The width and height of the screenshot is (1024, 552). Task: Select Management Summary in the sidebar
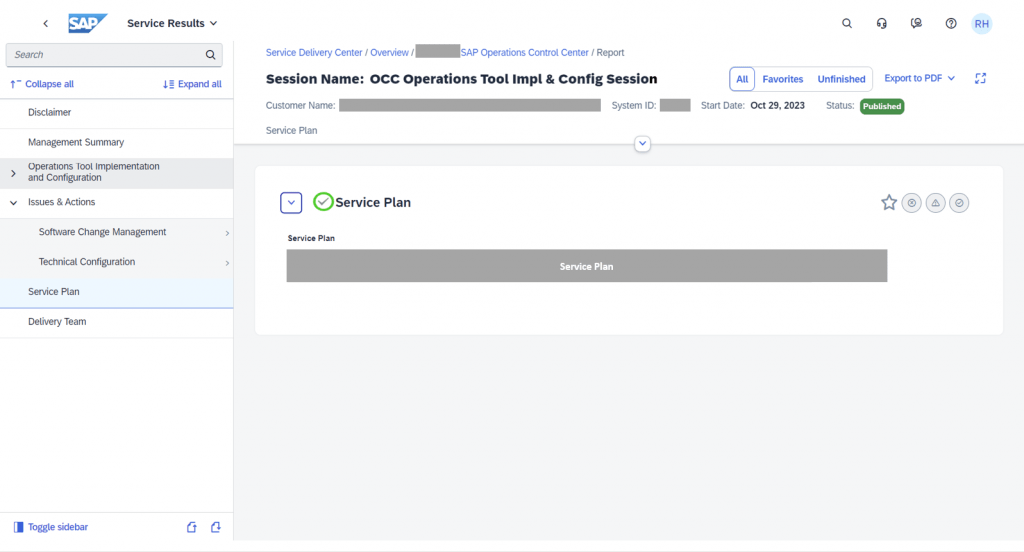pyautogui.click(x=116, y=142)
